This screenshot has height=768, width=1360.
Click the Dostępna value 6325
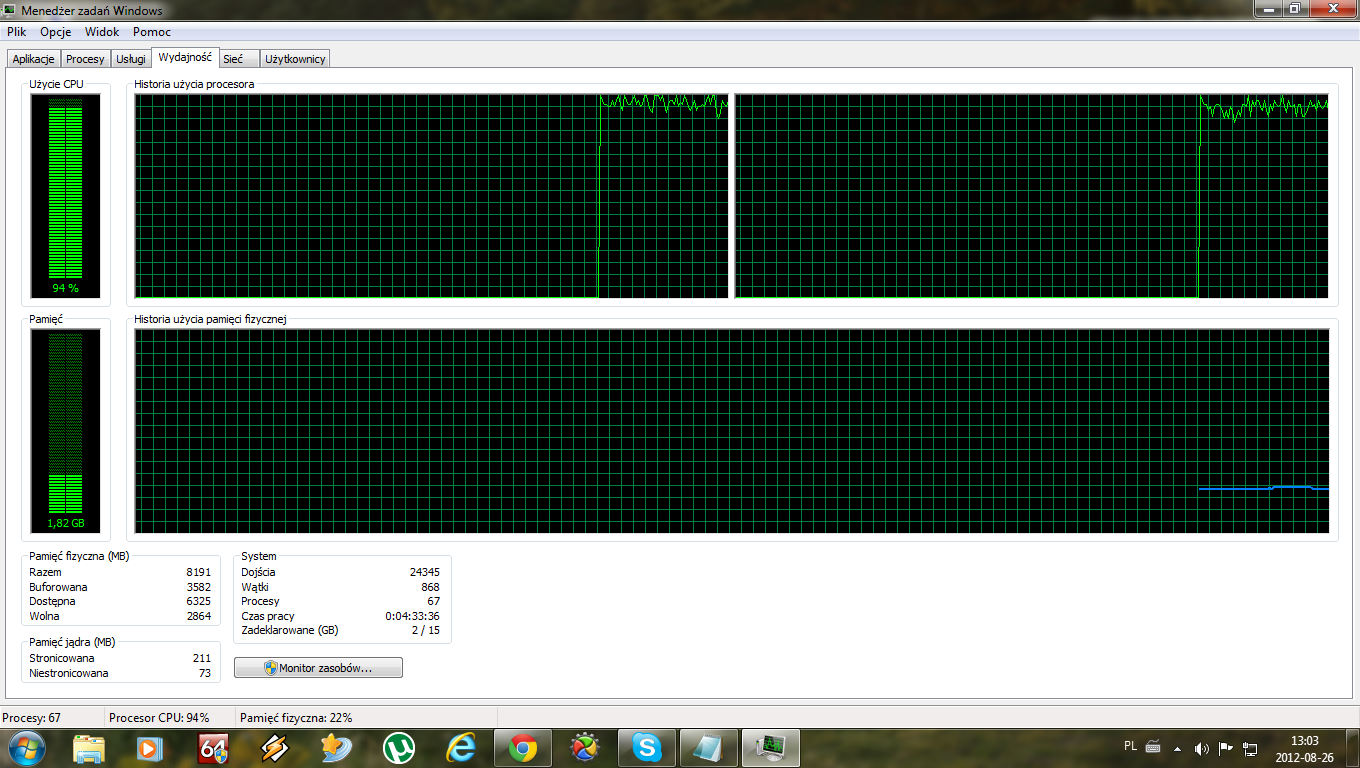click(199, 602)
